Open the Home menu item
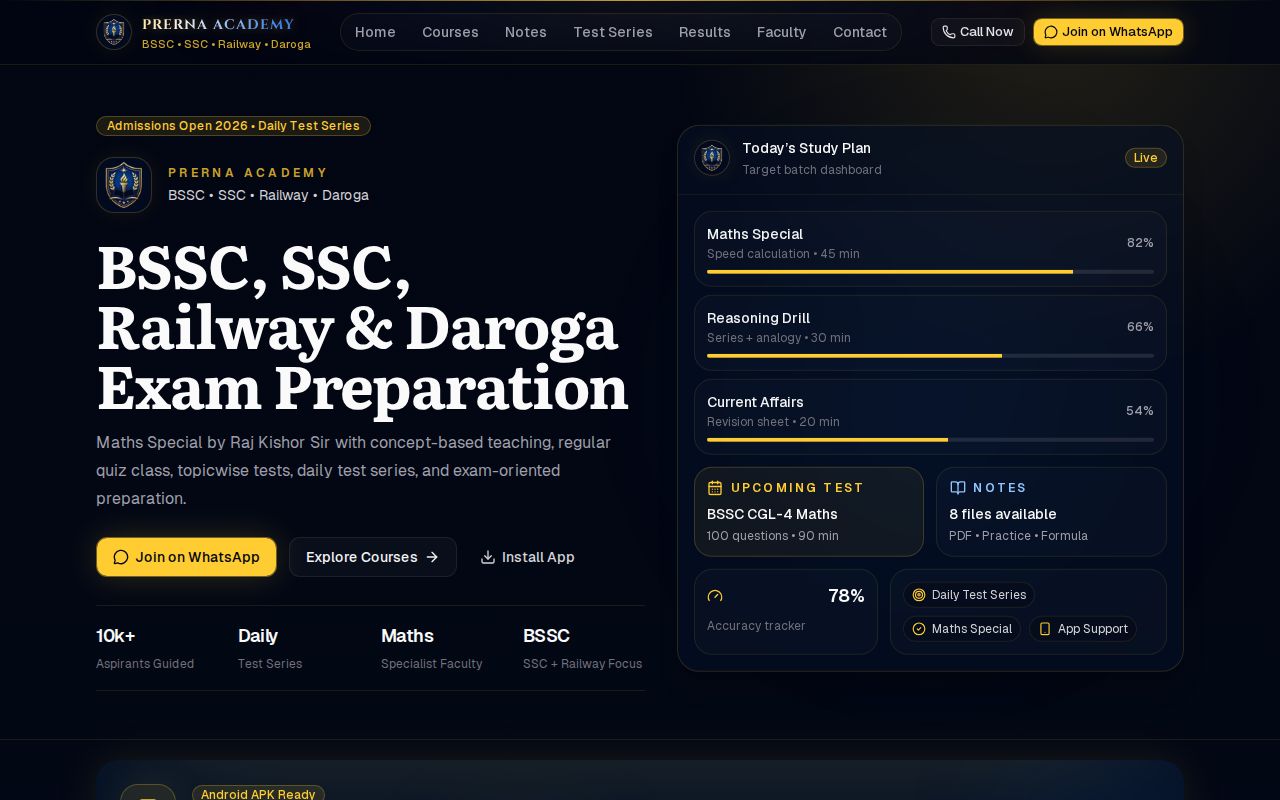The width and height of the screenshot is (1280, 800). [x=375, y=32]
